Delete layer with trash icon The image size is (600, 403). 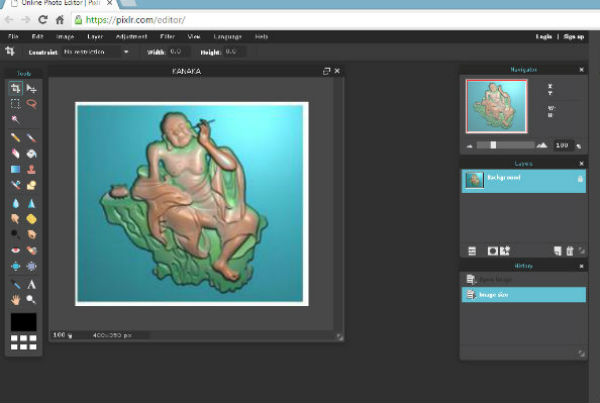tap(570, 251)
